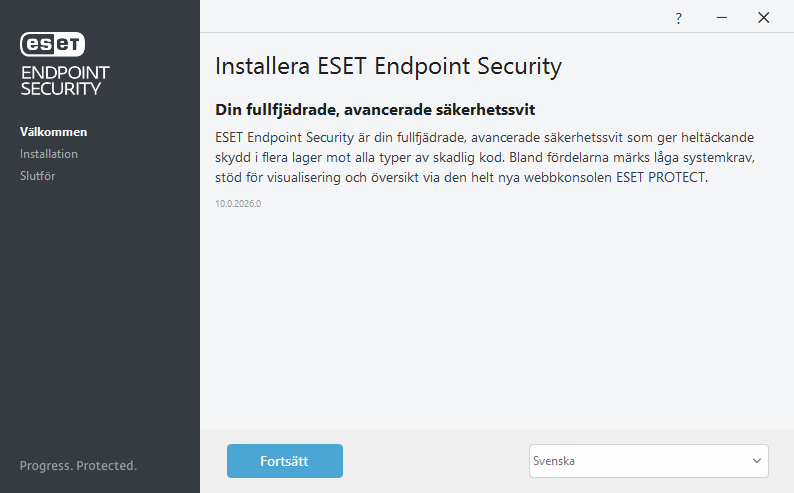794x493 pixels.
Task: Close the ESET installer window
Action: coord(764,18)
